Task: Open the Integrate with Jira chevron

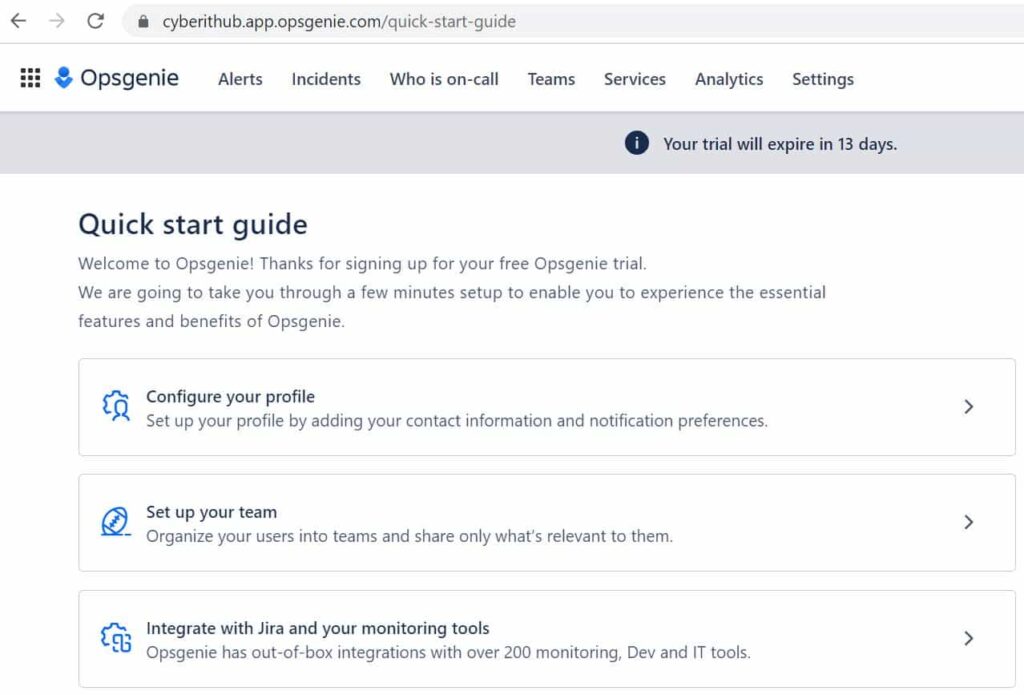Action: [x=968, y=638]
